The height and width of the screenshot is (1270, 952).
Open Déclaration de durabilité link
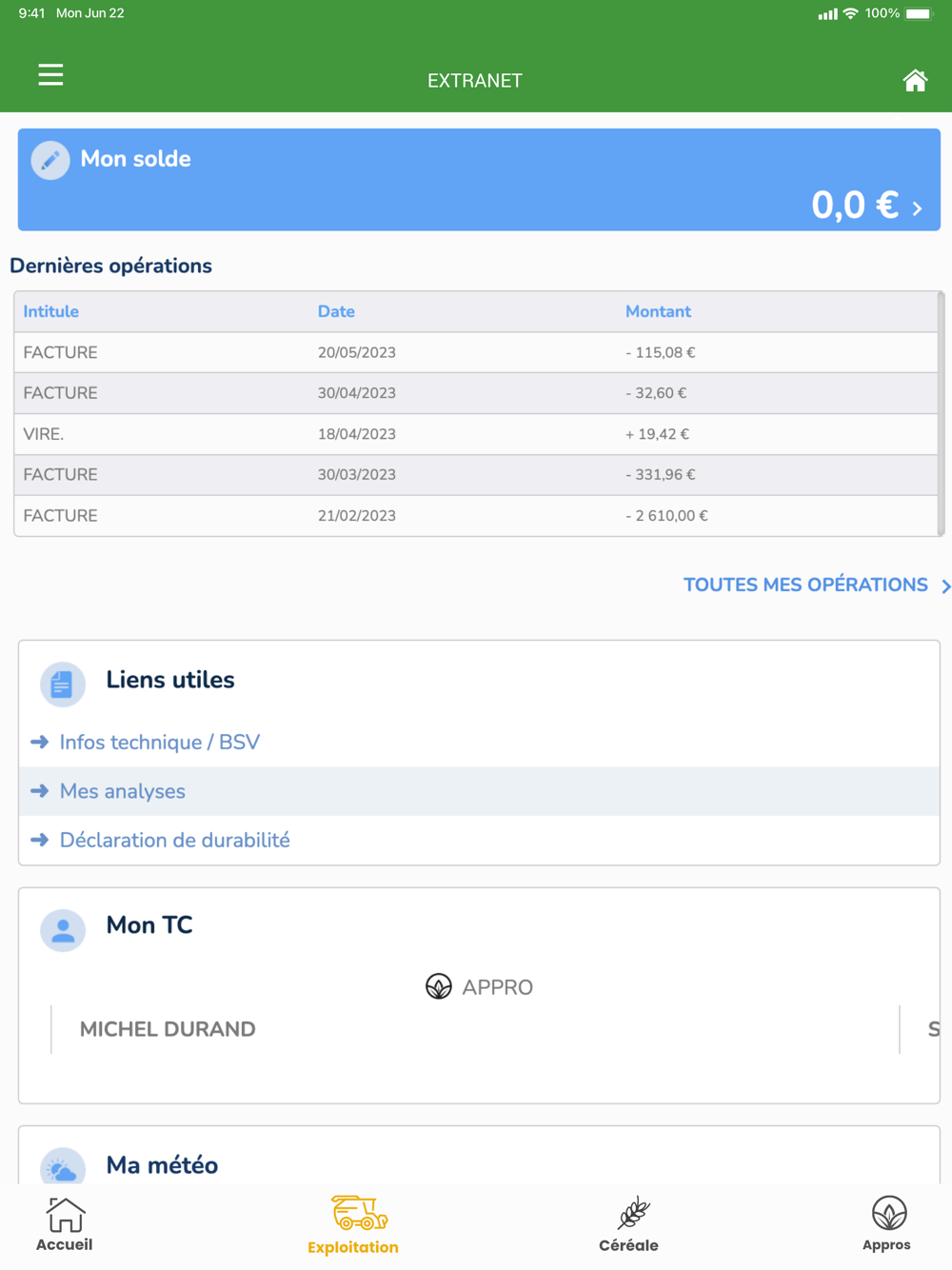point(175,841)
